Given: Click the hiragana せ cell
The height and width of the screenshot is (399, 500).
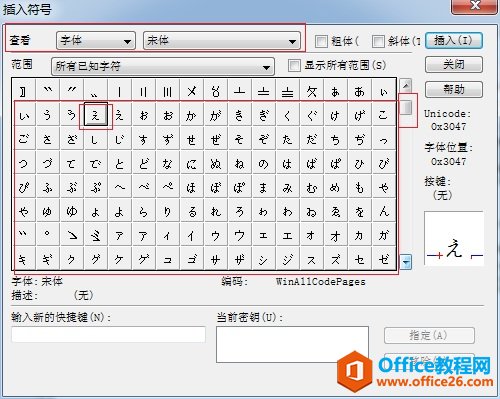Looking at the screenshot, I should point(191,139).
